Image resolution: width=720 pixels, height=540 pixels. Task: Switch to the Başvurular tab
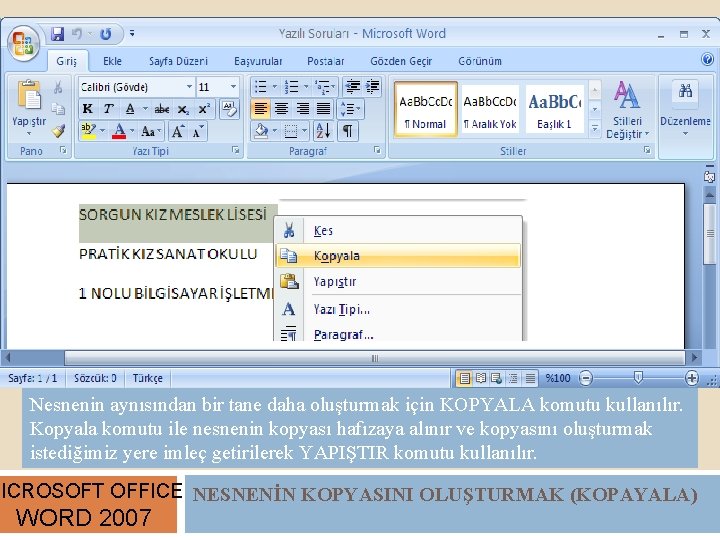click(x=258, y=61)
